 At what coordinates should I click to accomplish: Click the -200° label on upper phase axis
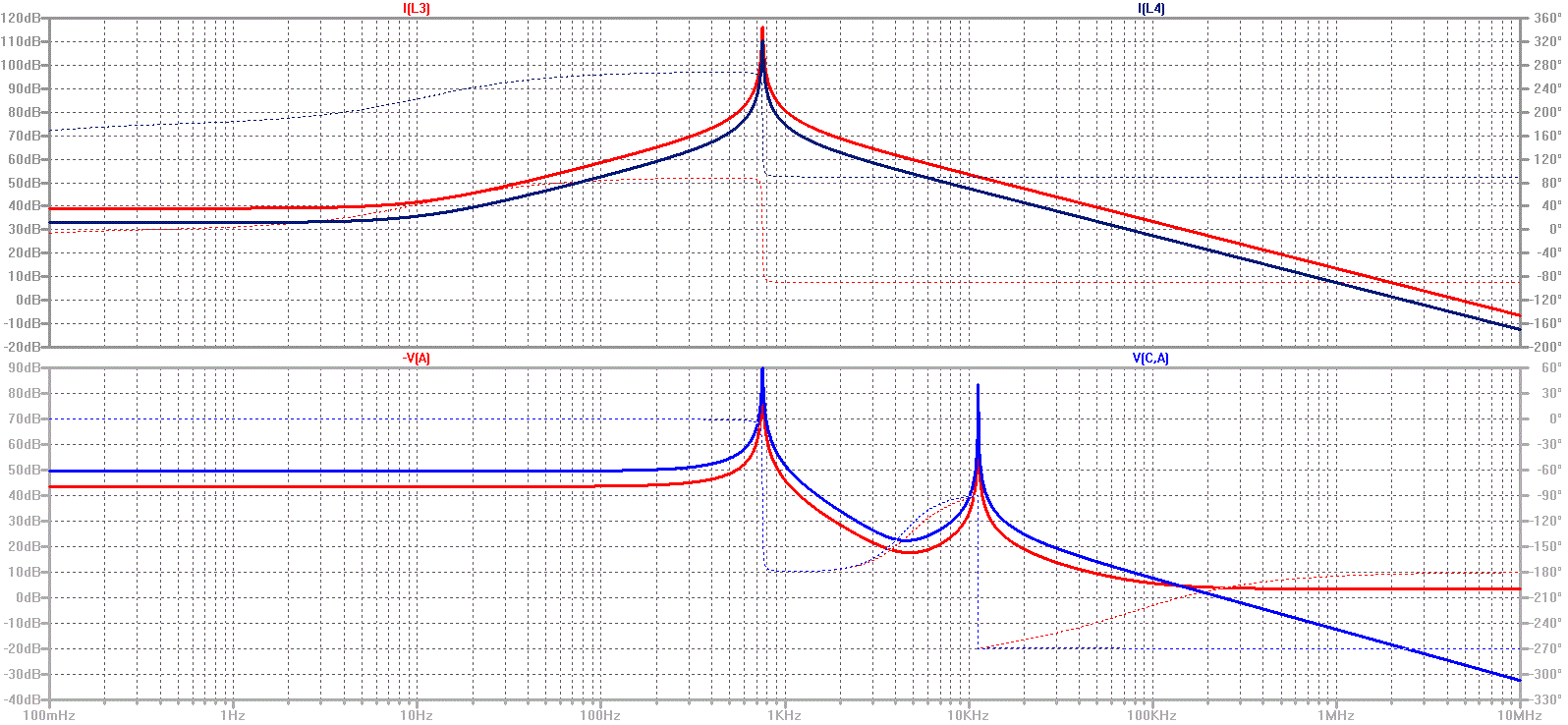point(1546,347)
